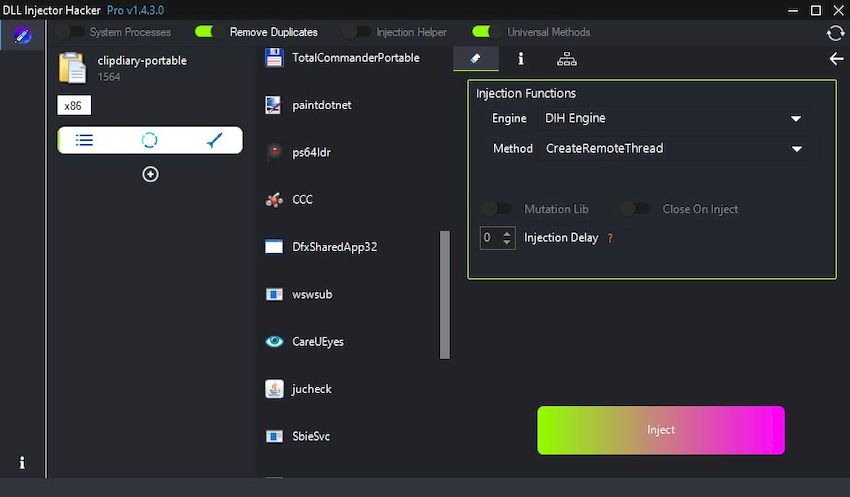Click the CCC molecule icon
The image size is (850, 497).
click(x=274, y=200)
